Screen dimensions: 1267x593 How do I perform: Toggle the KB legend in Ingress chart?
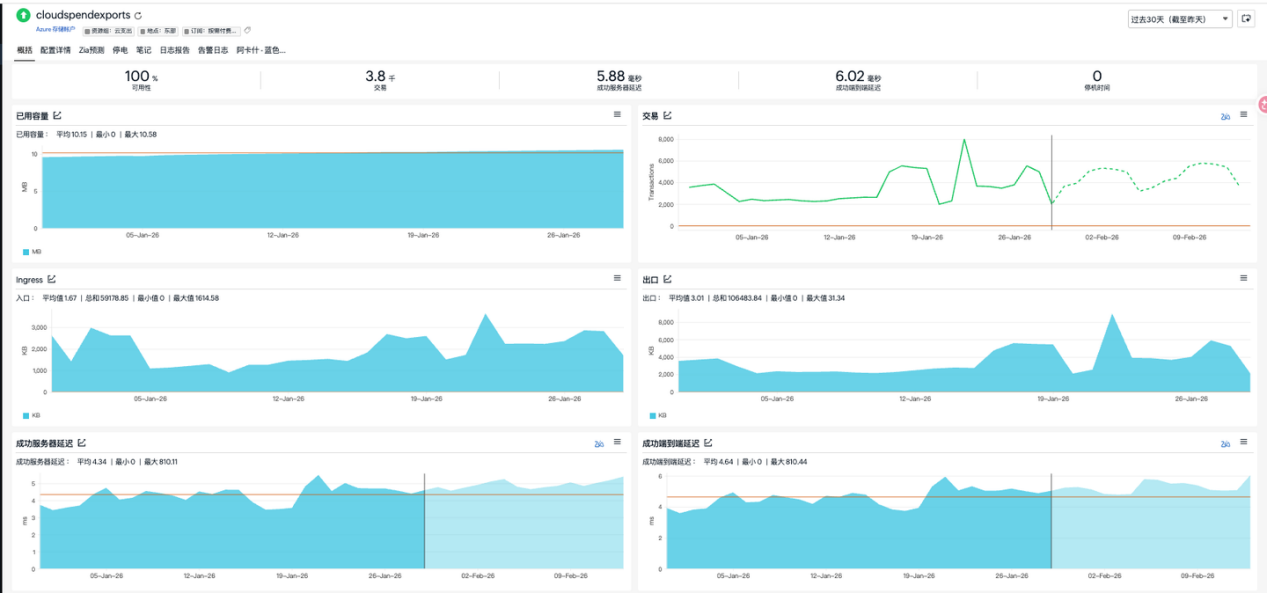coord(30,414)
